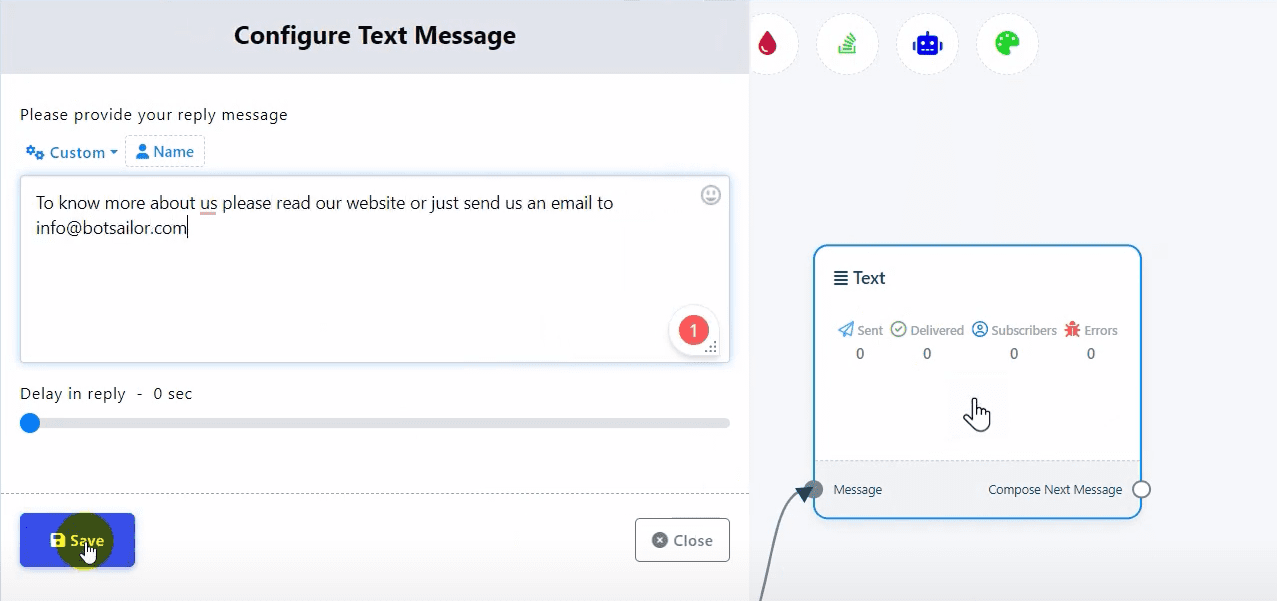Expand the Custom variables dropdown

(72, 152)
